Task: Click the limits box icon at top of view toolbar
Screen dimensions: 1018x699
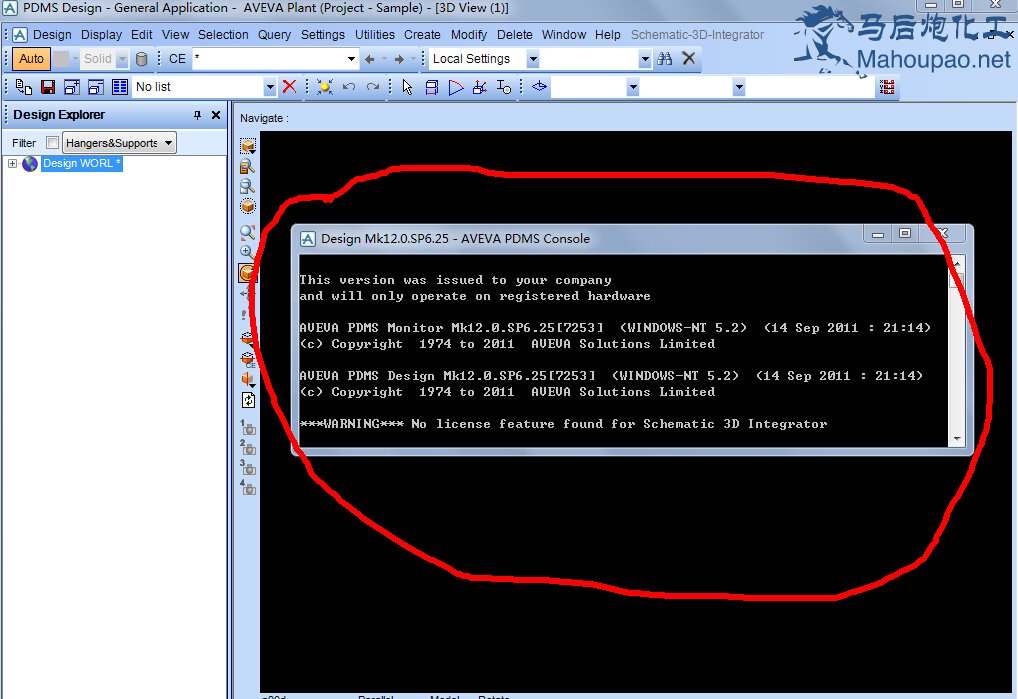Action: point(248,147)
